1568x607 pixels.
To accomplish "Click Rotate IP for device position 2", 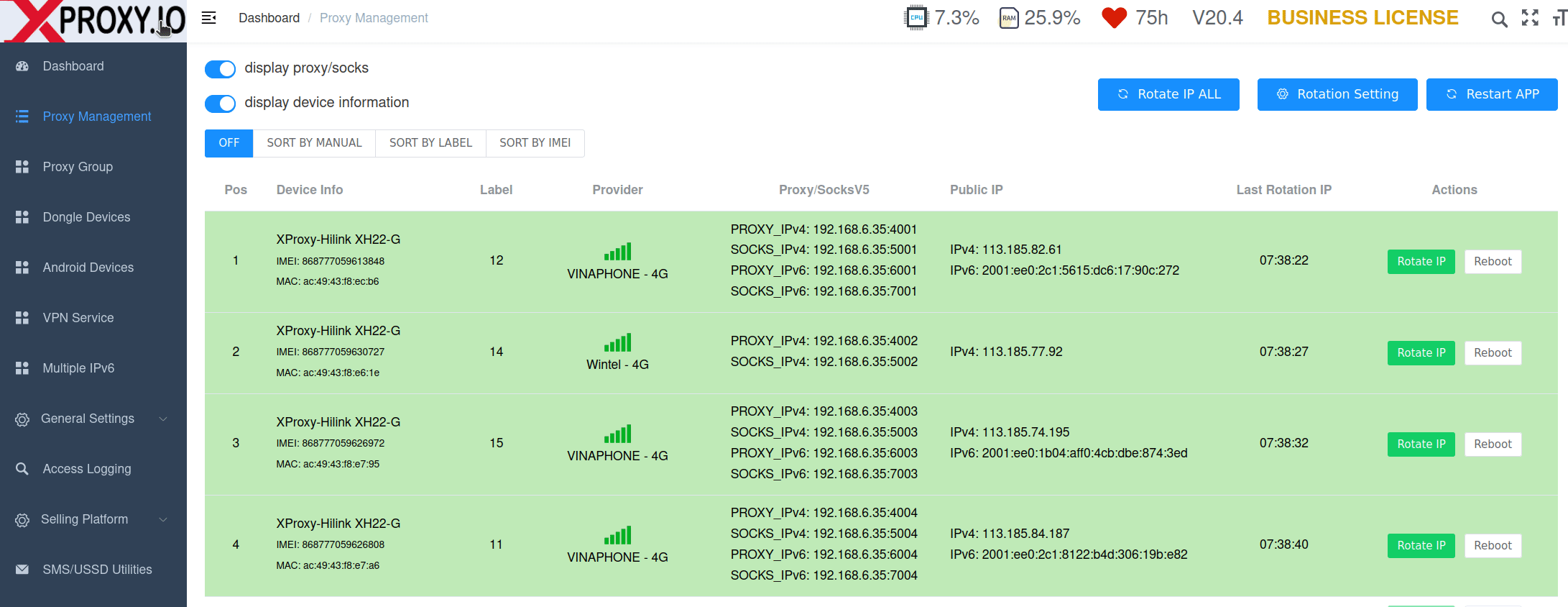I will pos(1421,352).
